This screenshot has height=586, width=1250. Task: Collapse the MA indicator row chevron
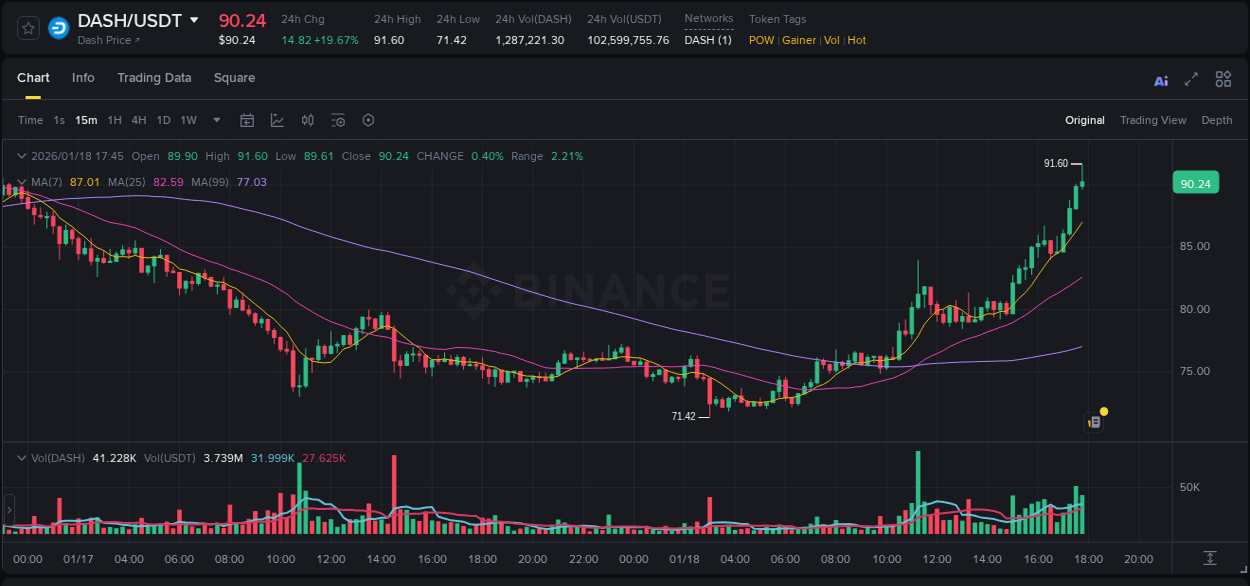(x=21, y=182)
